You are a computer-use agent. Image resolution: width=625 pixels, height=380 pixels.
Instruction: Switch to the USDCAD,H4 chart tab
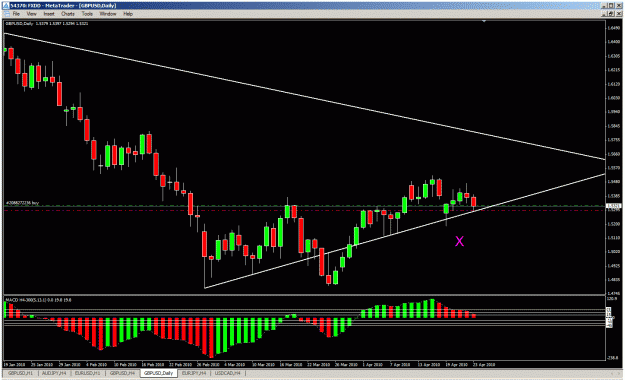[x=228, y=373]
